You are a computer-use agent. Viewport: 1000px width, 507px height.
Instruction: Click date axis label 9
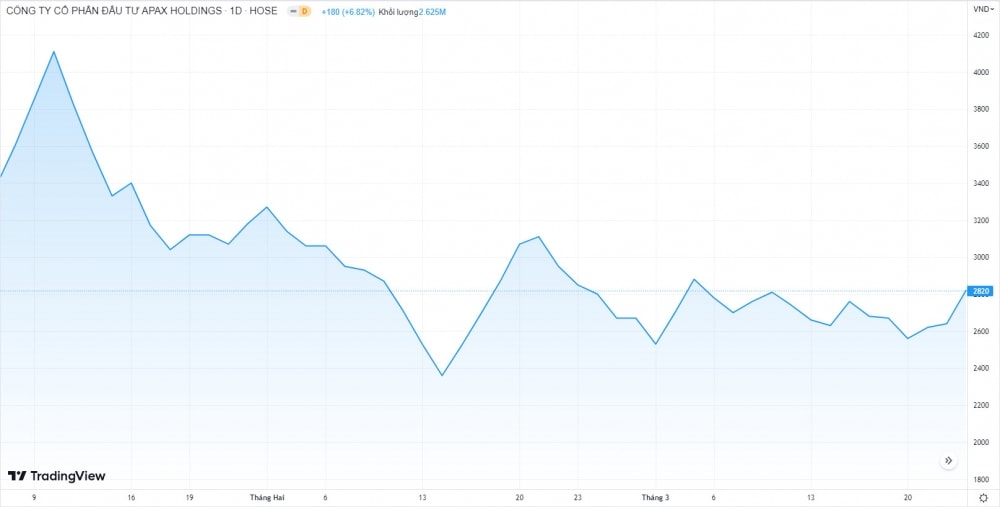click(34, 497)
